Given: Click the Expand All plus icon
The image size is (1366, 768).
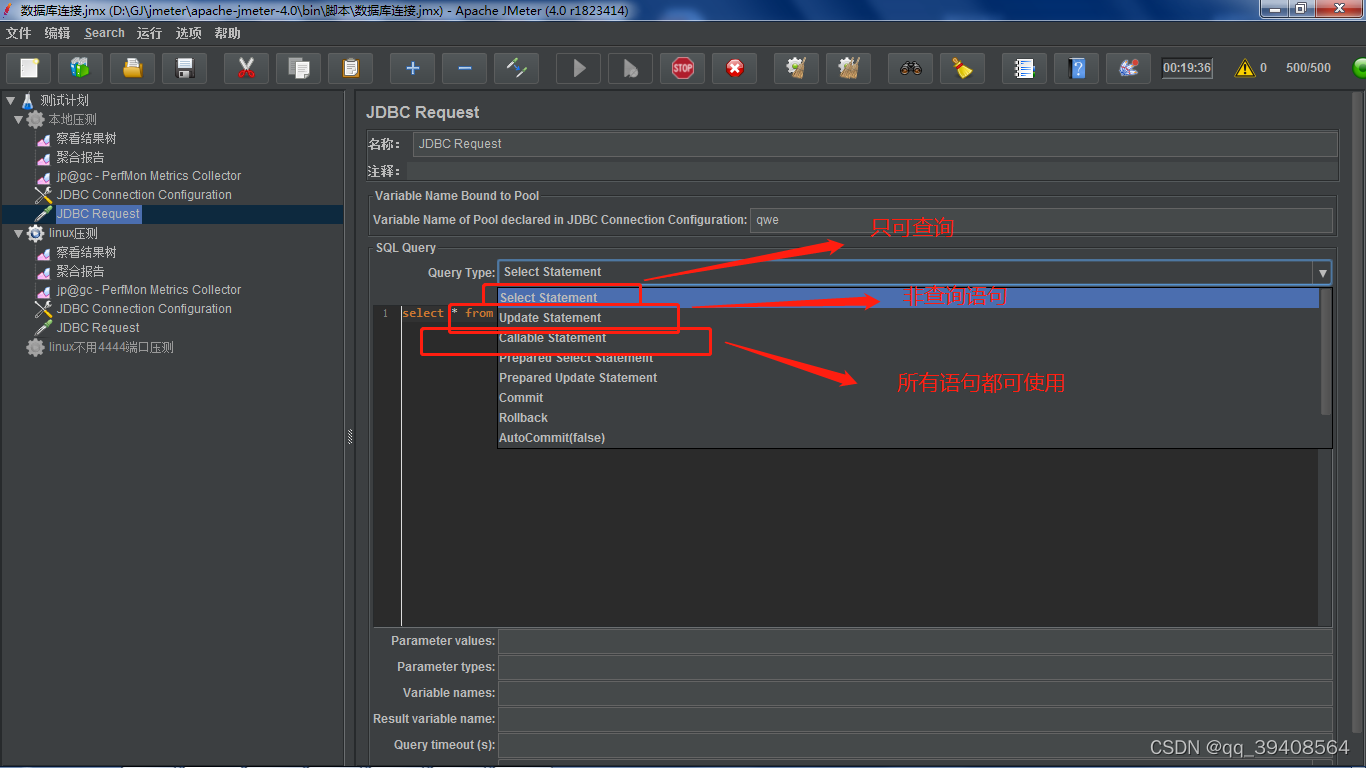Looking at the screenshot, I should tap(412, 68).
